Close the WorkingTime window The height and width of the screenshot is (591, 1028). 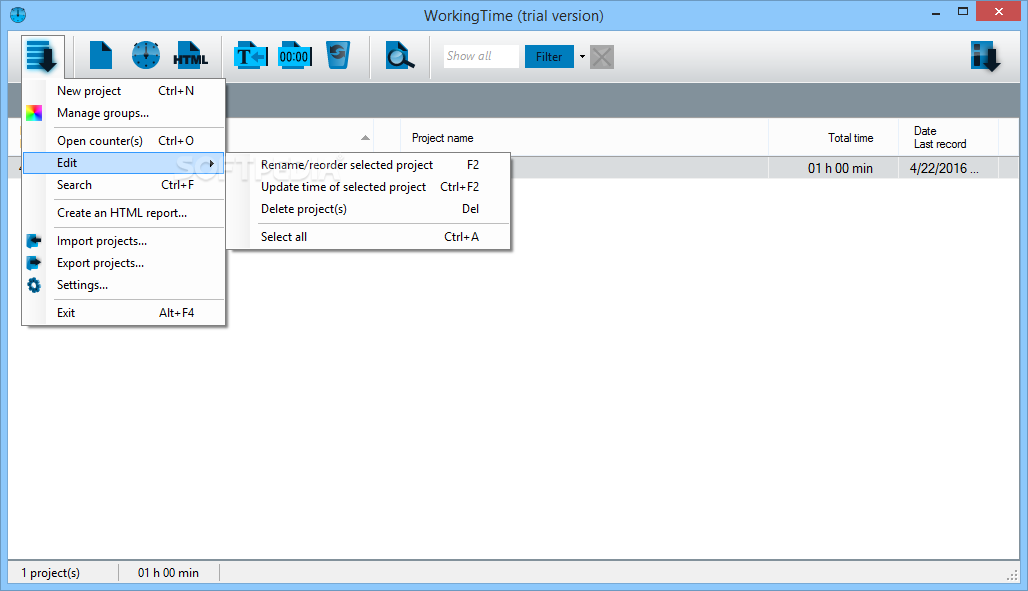998,12
